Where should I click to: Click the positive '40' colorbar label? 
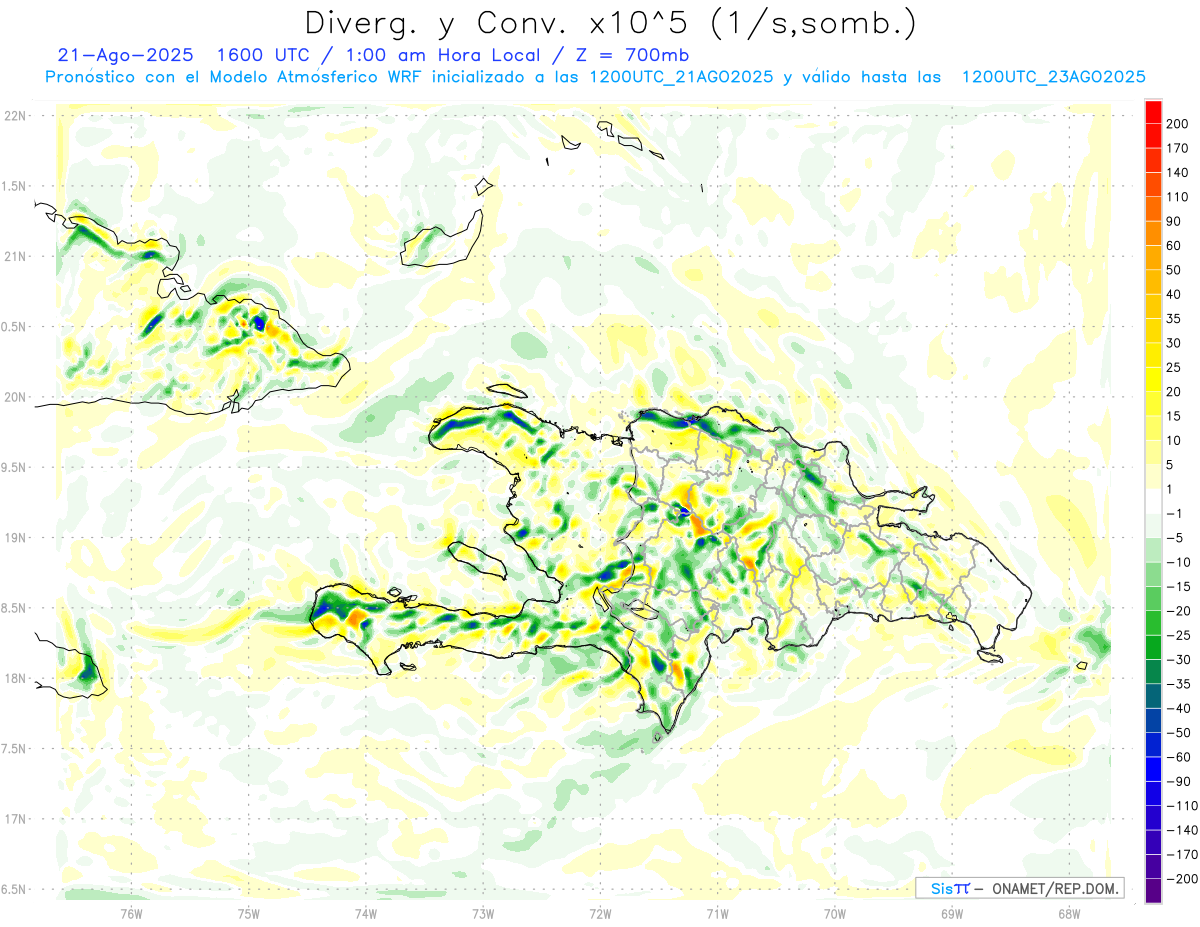click(x=1174, y=294)
